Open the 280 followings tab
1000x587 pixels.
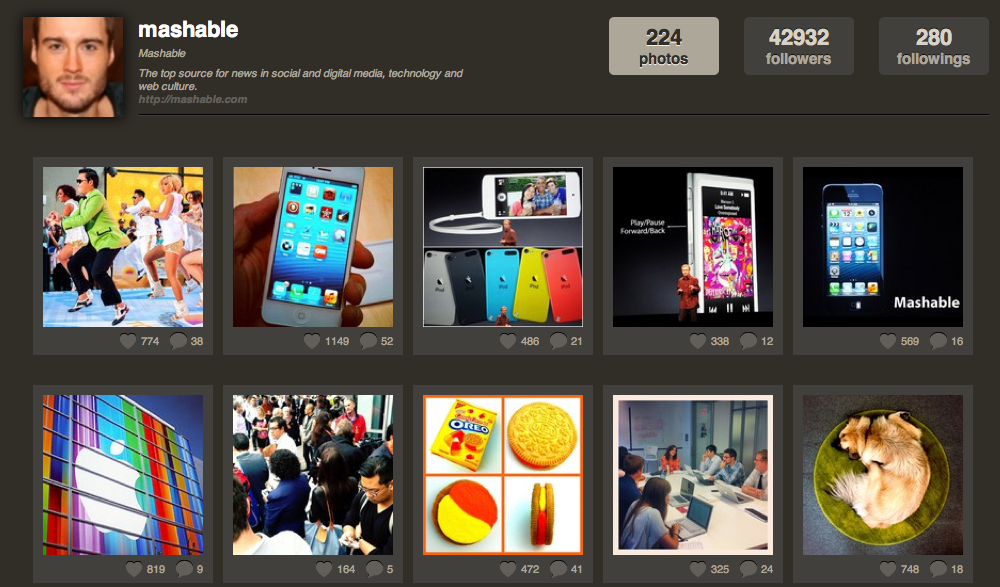(934, 46)
